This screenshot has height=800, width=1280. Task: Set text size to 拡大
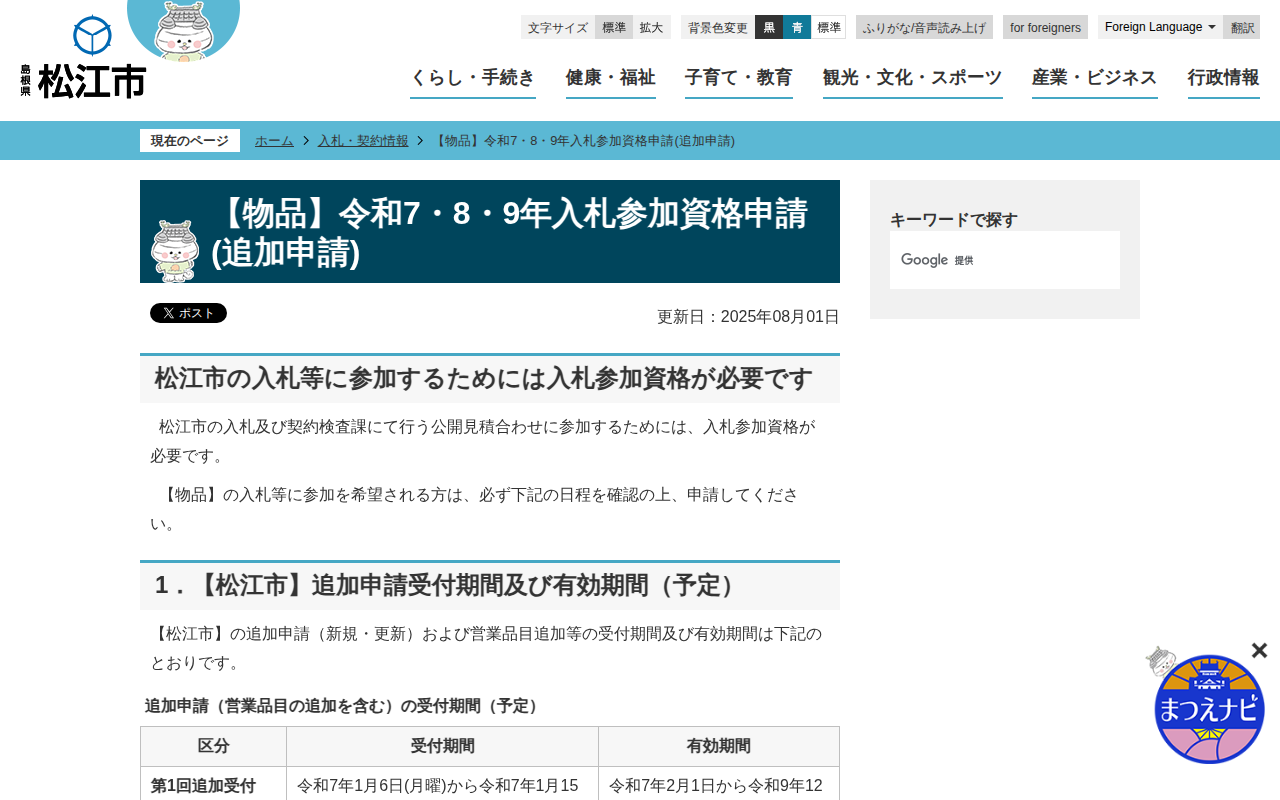pyautogui.click(x=651, y=27)
